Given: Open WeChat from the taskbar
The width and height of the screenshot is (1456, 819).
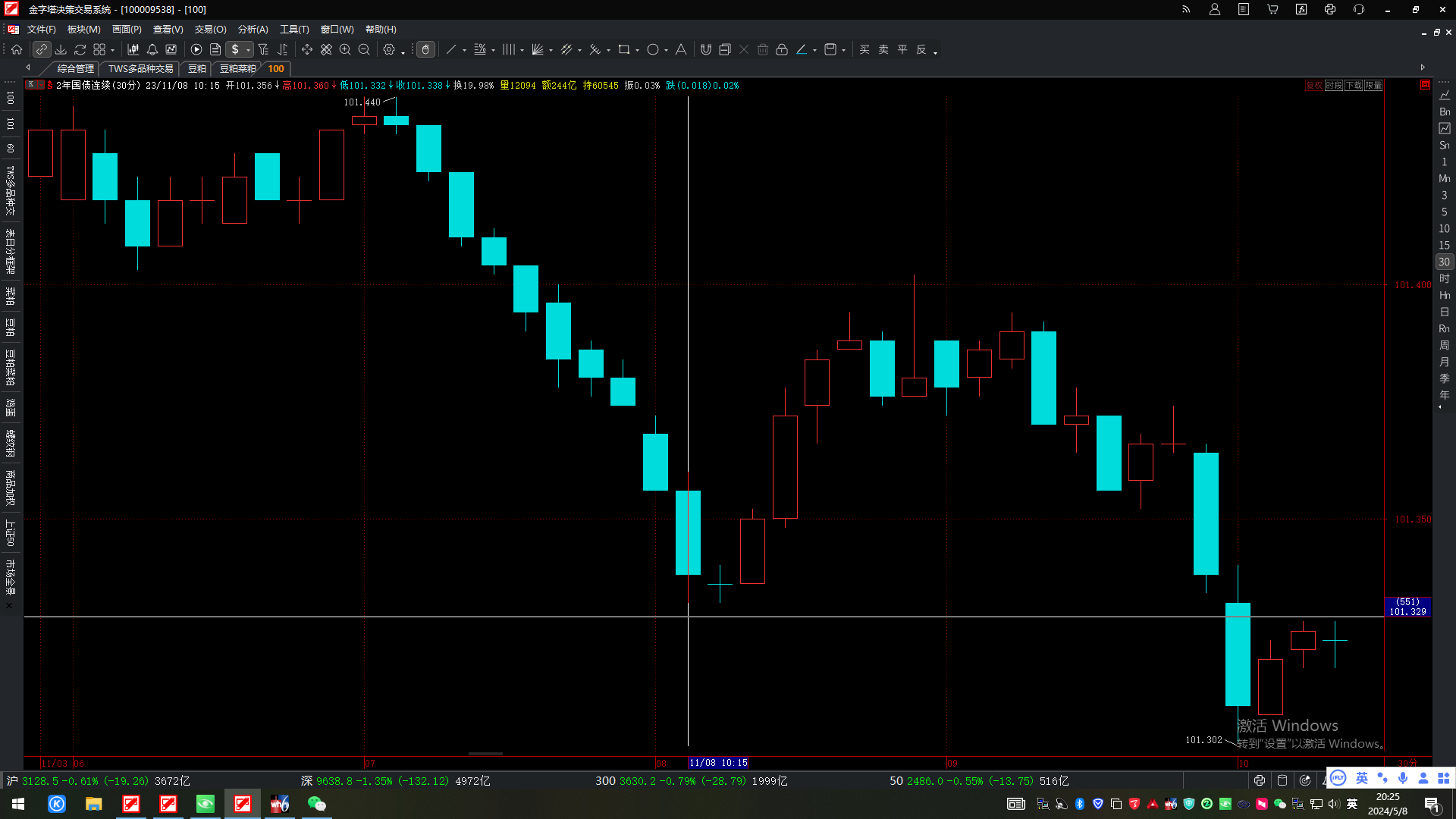Looking at the screenshot, I should 317,804.
